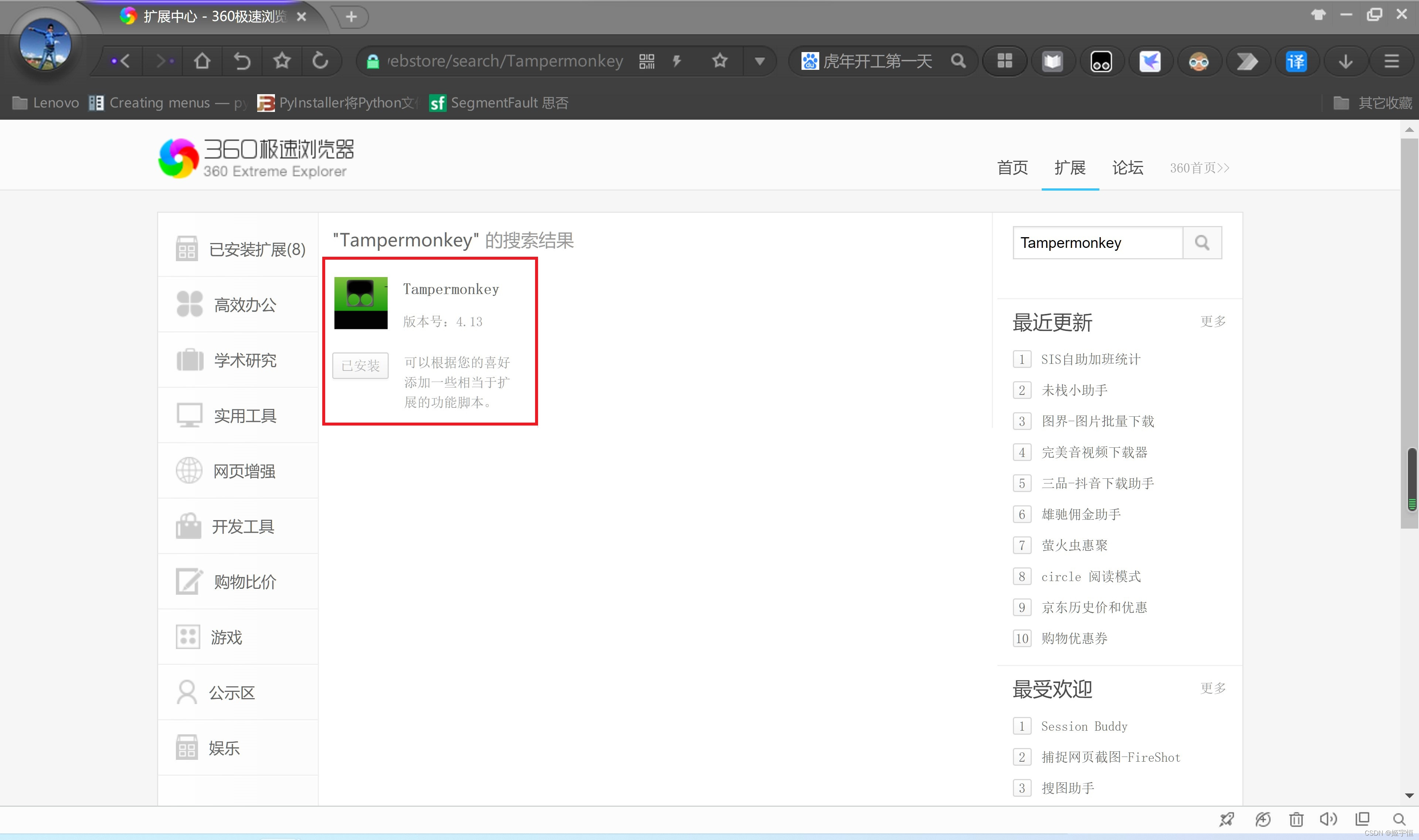Viewport: 1419px width, 840px height.
Task: Switch to the 首页 tab
Action: tap(1012, 168)
